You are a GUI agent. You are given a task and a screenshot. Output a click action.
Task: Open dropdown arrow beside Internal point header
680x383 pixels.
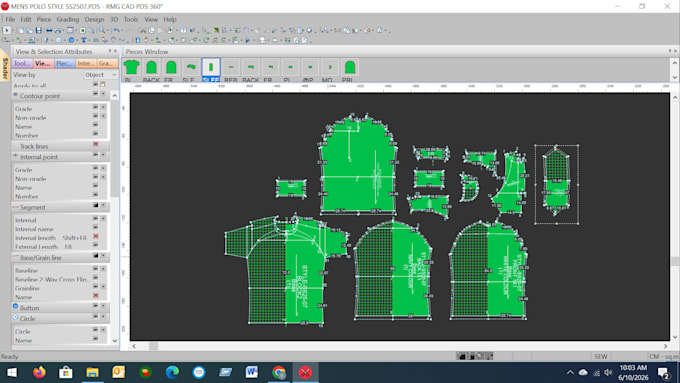(103, 155)
